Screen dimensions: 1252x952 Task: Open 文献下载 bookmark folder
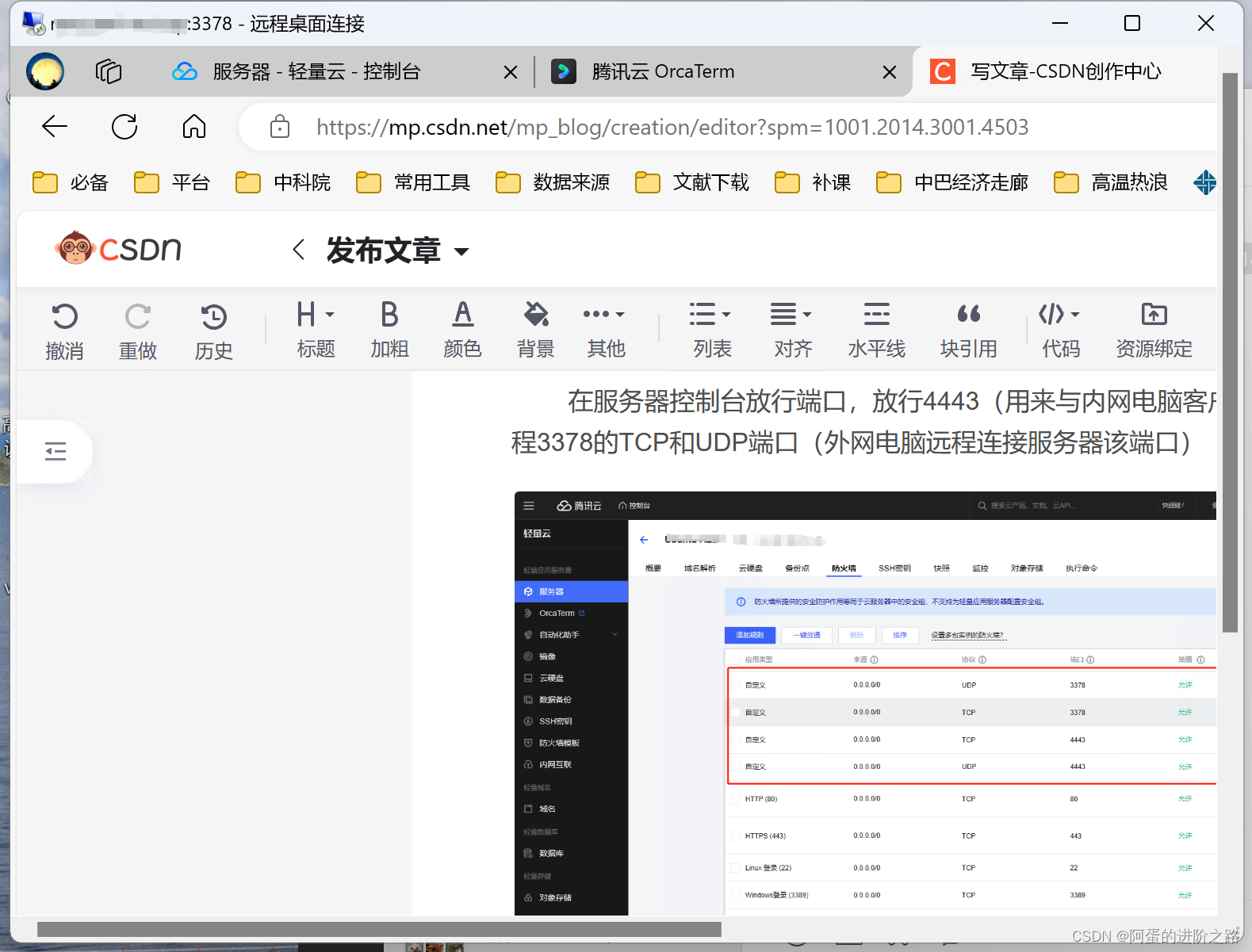692,182
